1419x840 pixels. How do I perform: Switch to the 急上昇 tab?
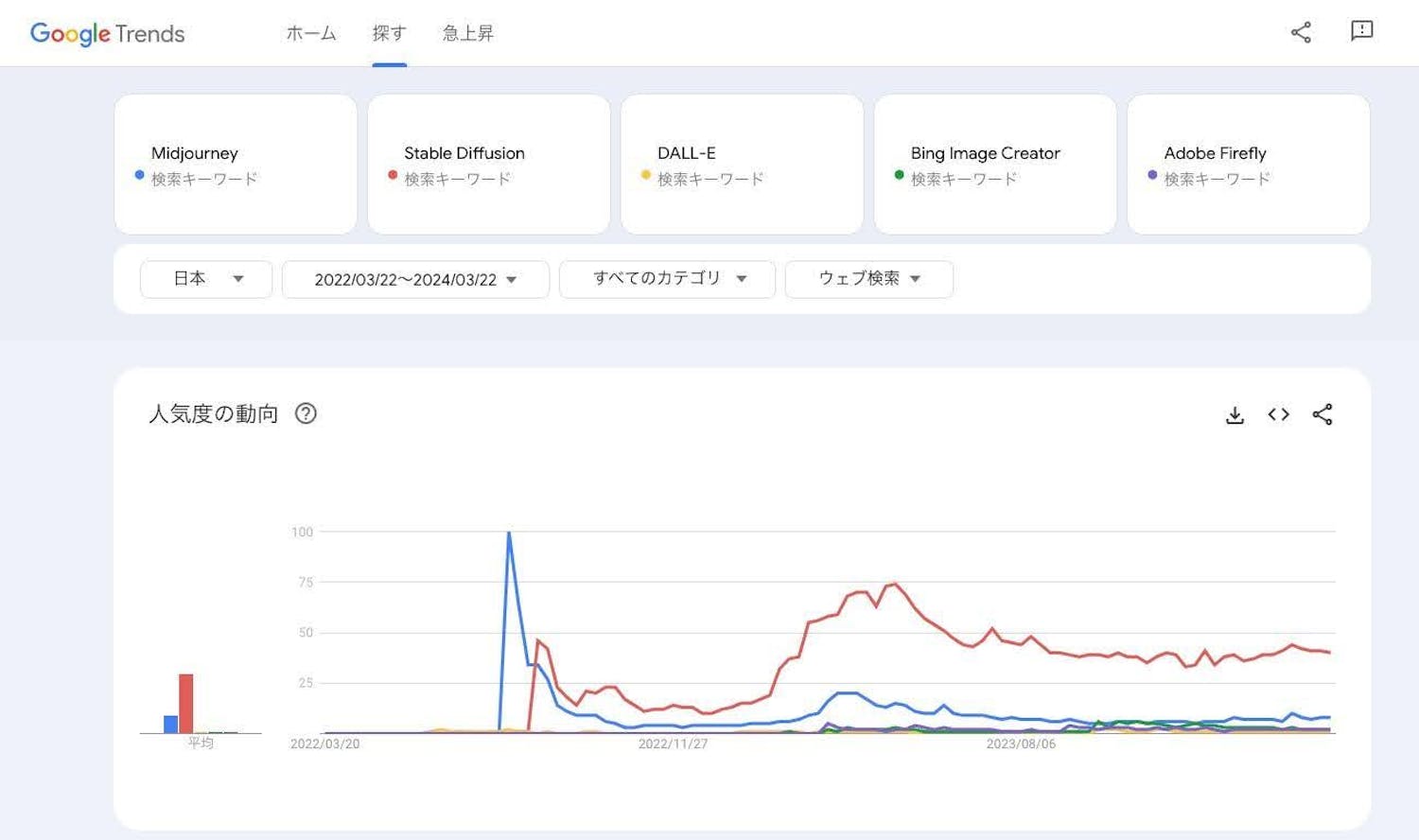coord(467,33)
